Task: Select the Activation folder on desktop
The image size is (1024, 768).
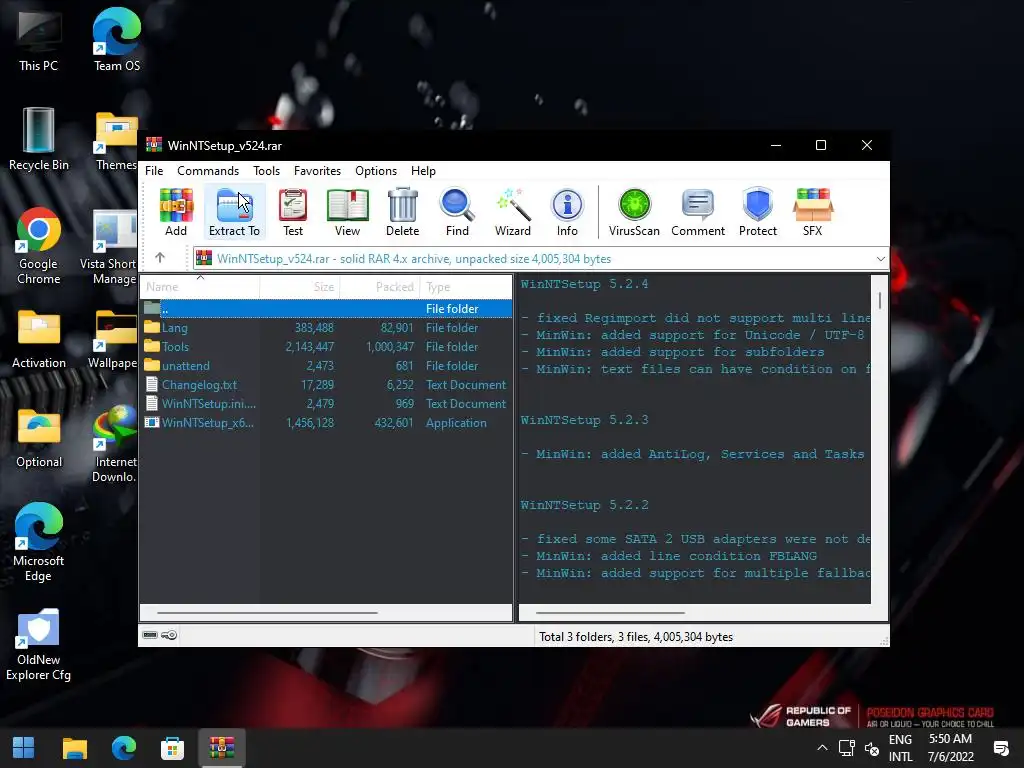Action: coord(39,339)
